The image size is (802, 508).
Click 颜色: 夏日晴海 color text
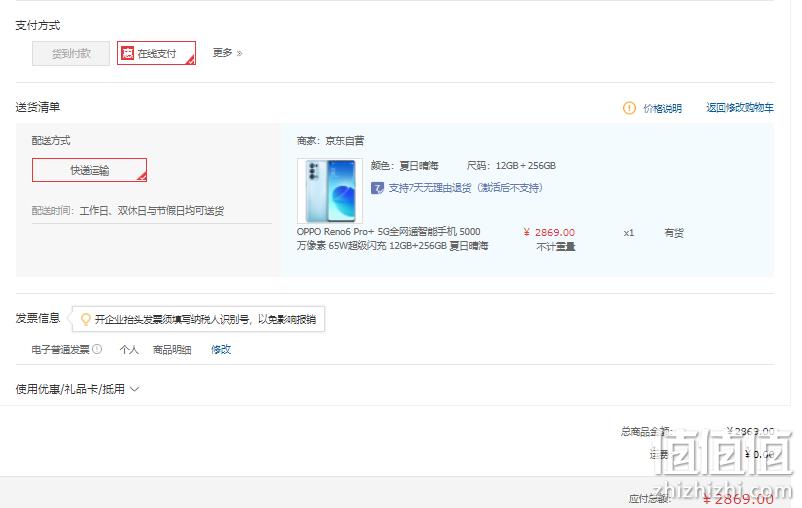[405, 166]
